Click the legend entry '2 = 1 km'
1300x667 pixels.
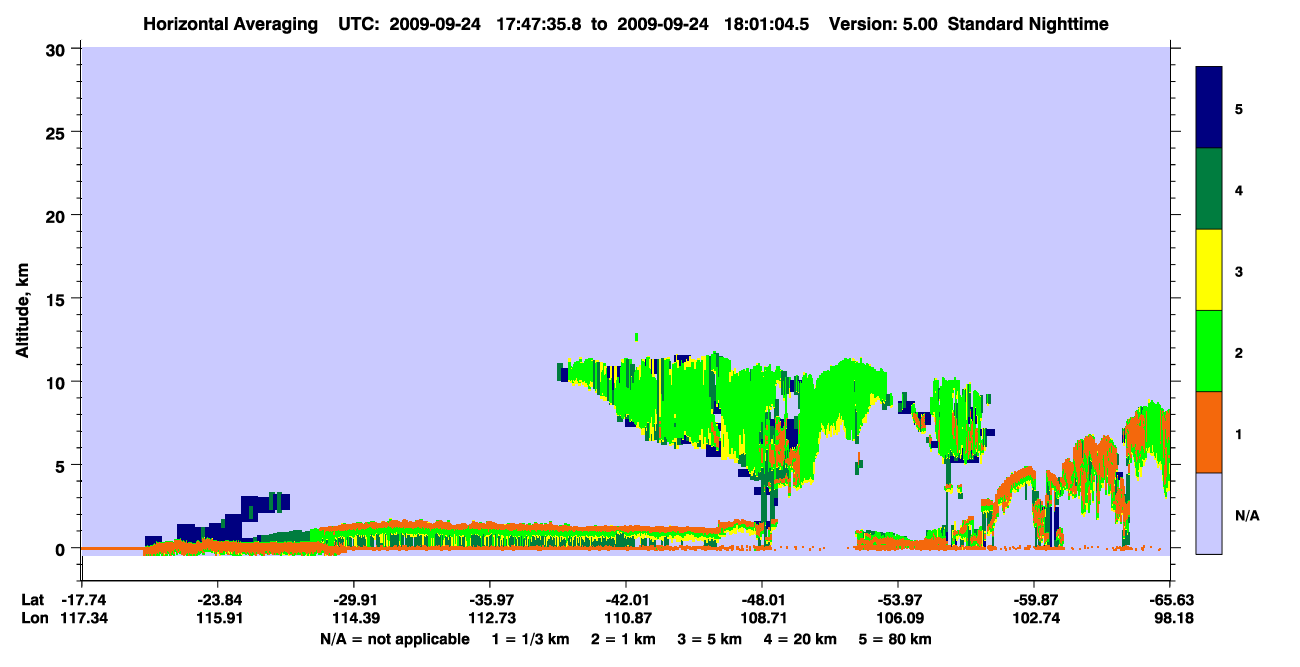tap(624, 639)
